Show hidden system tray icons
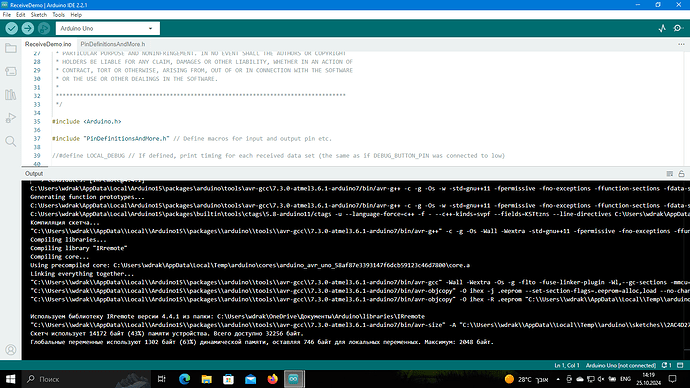The height and width of the screenshot is (388, 690). point(558,379)
